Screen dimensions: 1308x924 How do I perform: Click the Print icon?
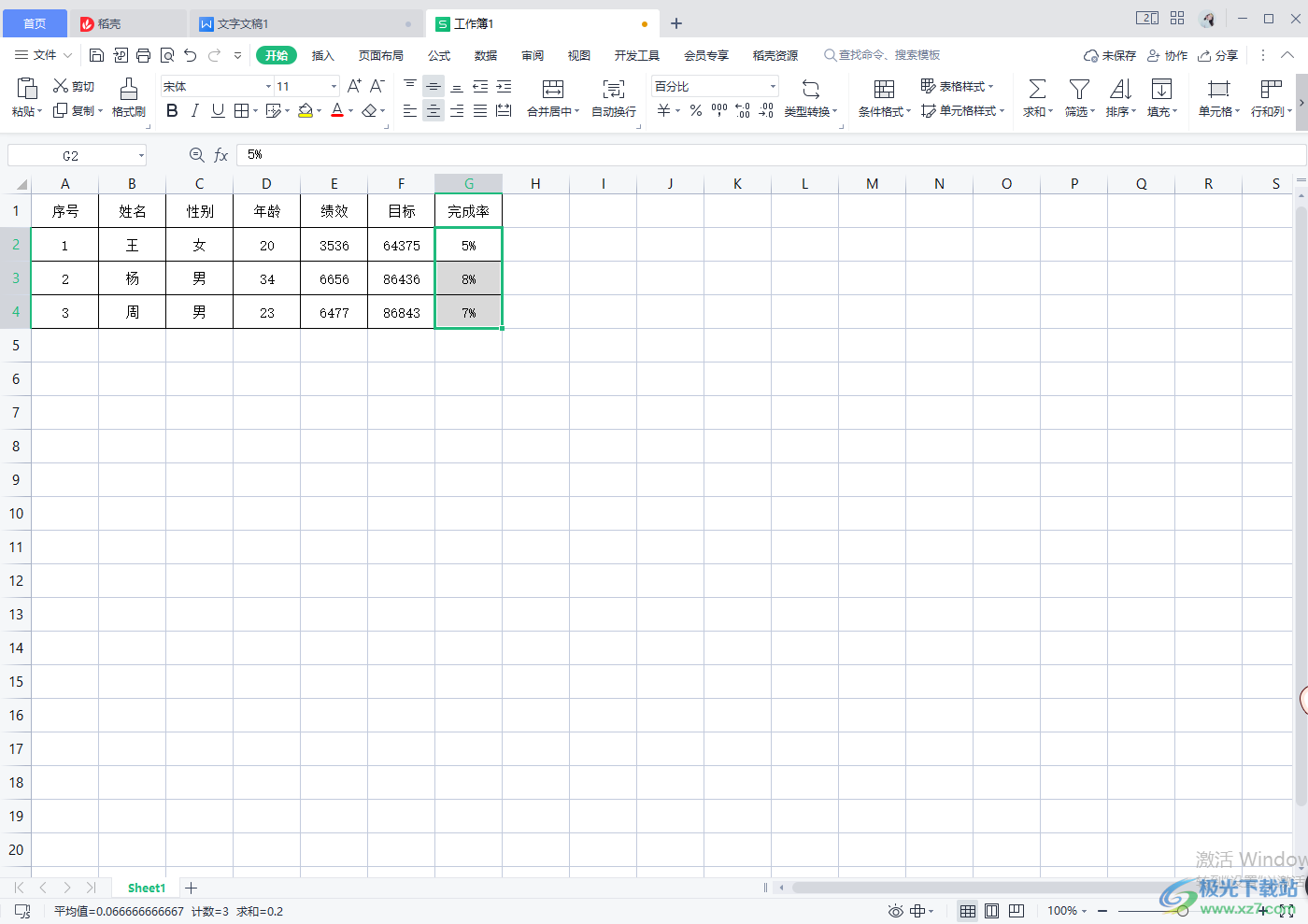pyautogui.click(x=143, y=55)
